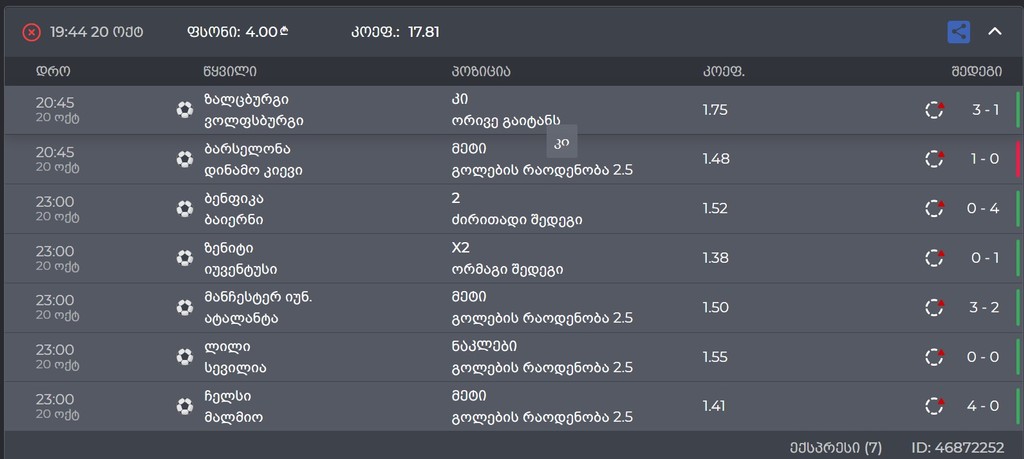Click soccer ball icon for ბენფიკა match
1024x459 pixels.
[x=185, y=208]
